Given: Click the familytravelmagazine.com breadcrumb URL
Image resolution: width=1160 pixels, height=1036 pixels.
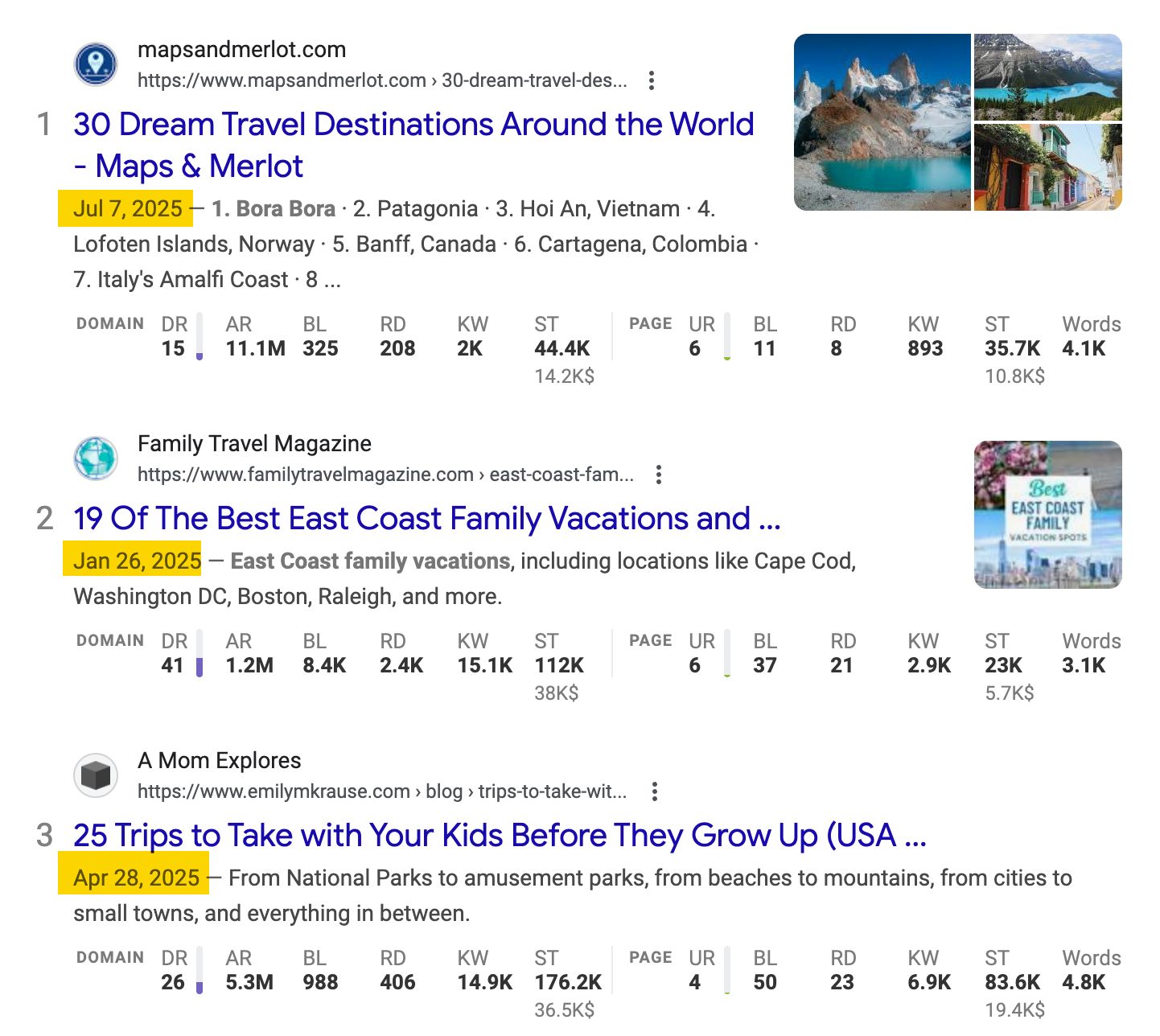Looking at the screenshot, I should pyautogui.click(x=387, y=474).
